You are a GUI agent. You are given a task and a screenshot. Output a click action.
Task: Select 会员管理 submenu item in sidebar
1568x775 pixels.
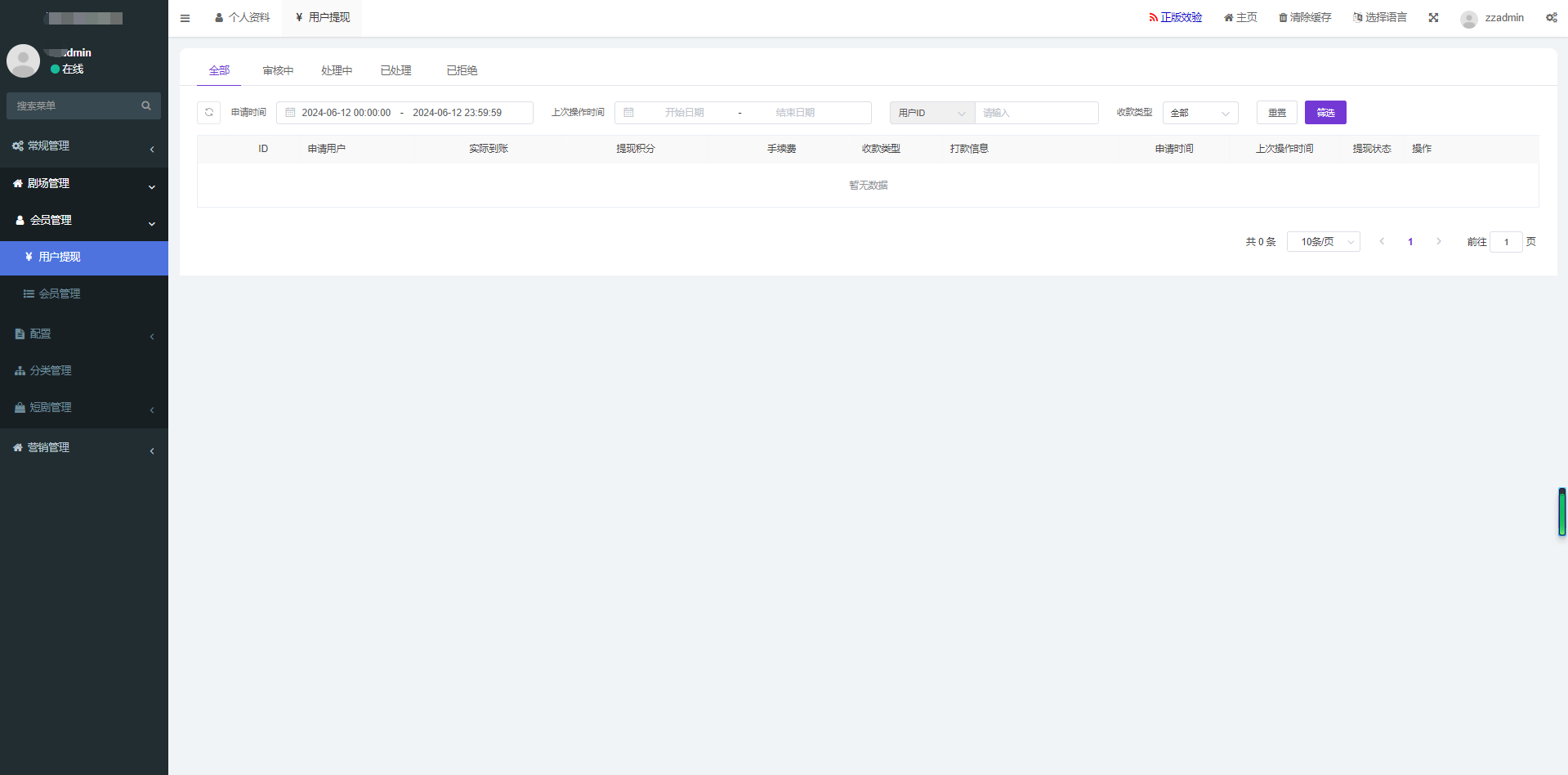[60, 294]
